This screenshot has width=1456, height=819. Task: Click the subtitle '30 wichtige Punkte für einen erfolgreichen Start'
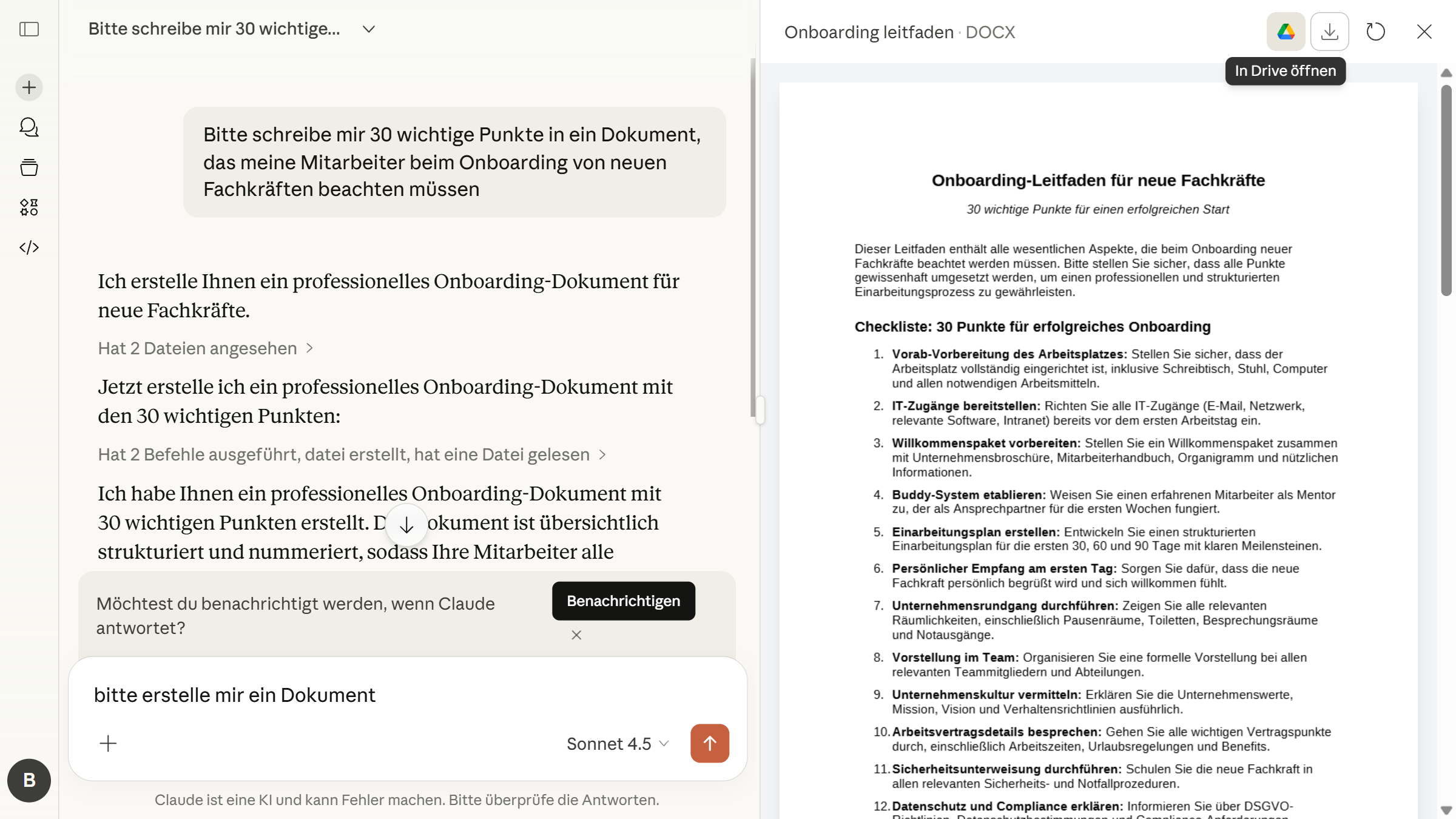point(1097,209)
